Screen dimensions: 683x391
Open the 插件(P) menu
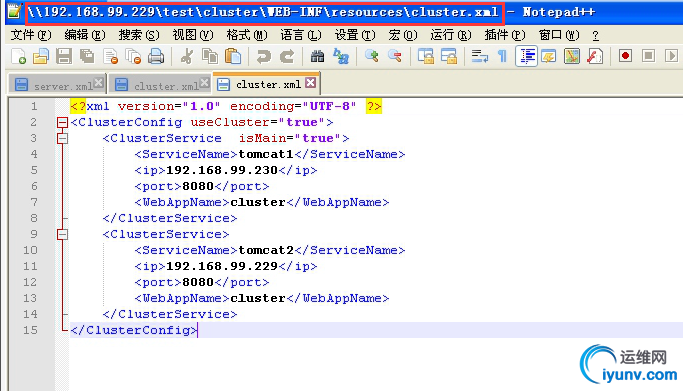click(x=504, y=35)
